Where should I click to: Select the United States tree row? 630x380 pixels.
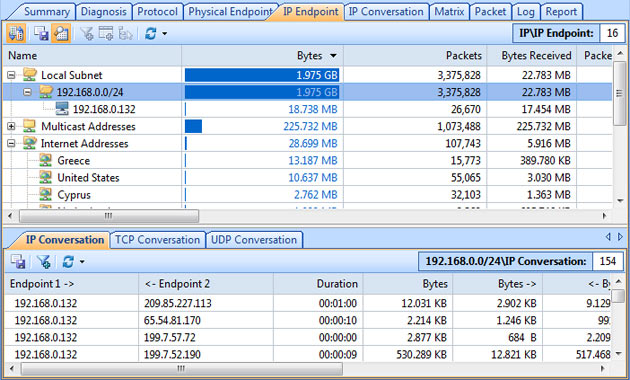click(x=307, y=178)
